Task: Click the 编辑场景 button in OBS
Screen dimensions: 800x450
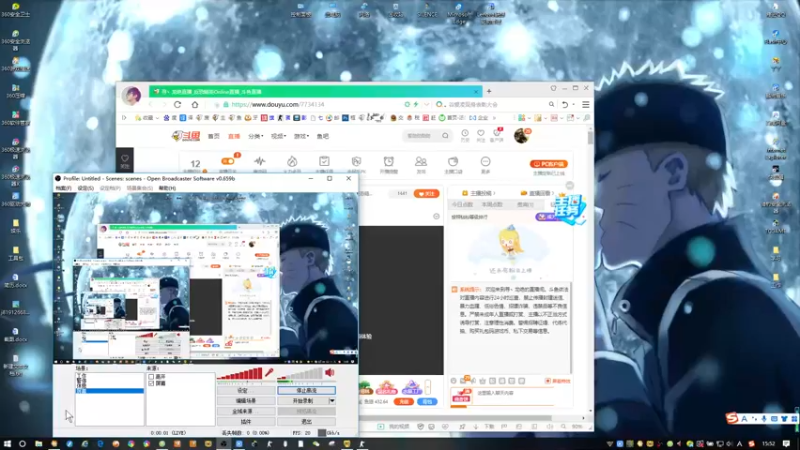Action: coord(245,401)
